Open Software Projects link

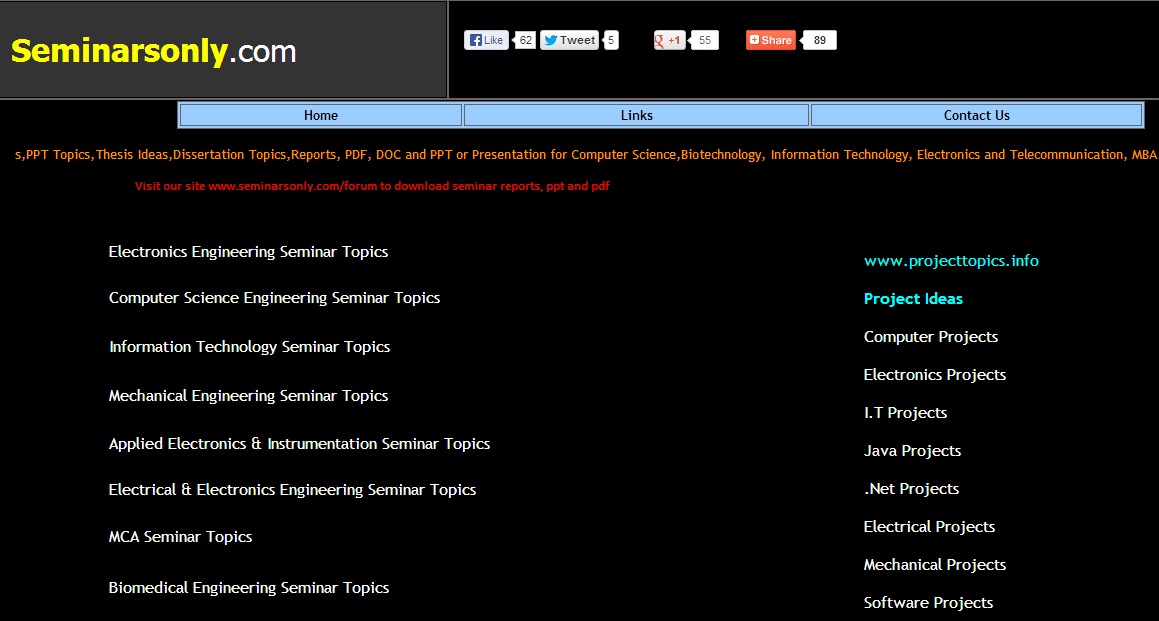pos(928,603)
